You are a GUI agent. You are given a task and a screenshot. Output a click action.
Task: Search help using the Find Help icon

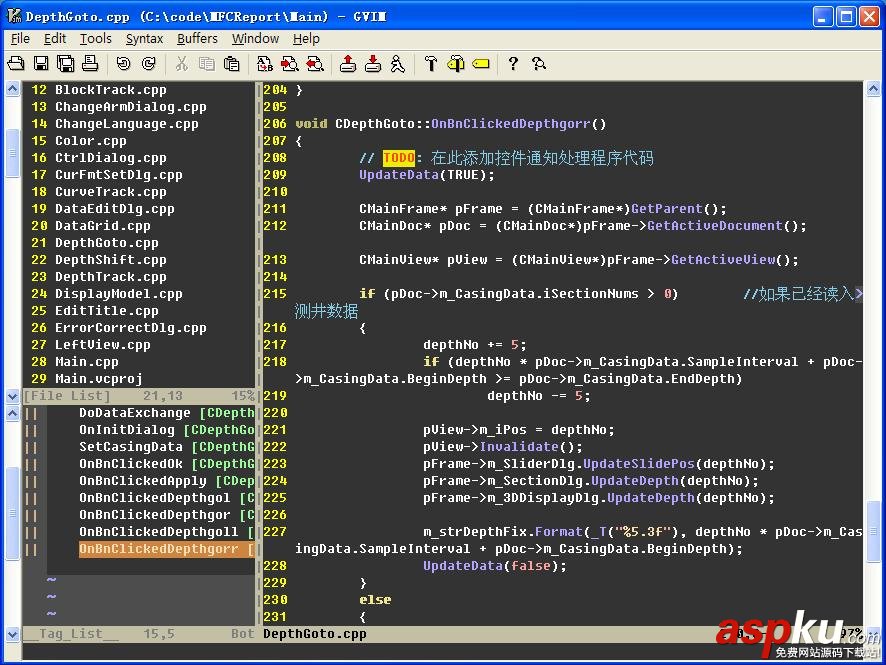coord(538,64)
